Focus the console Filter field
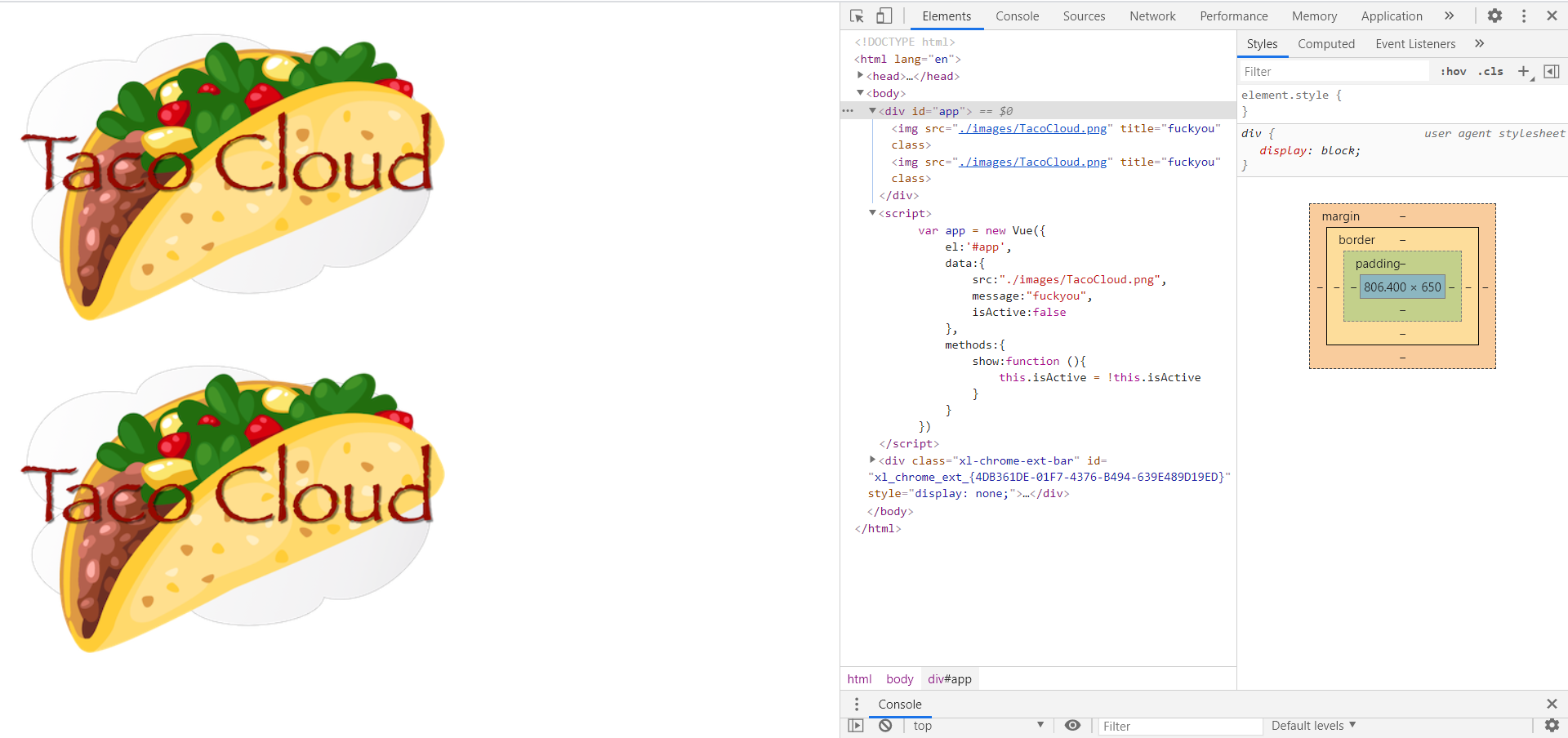1568x738 pixels. [1179, 727]
